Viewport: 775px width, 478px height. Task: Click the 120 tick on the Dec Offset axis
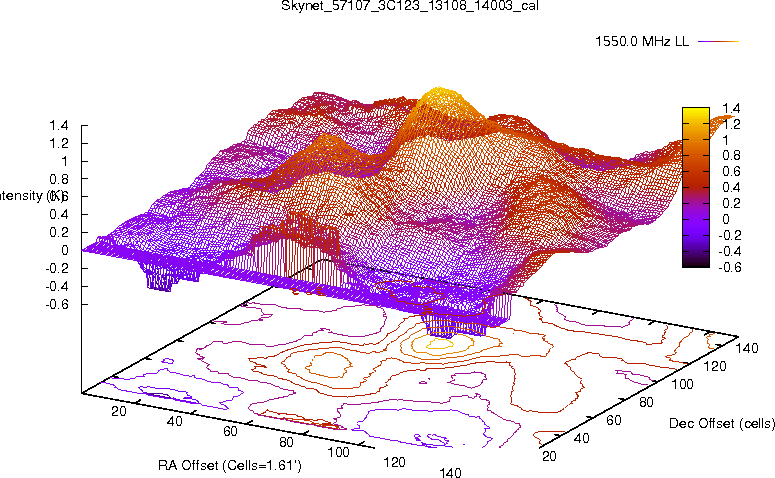(x=715, y=366)
